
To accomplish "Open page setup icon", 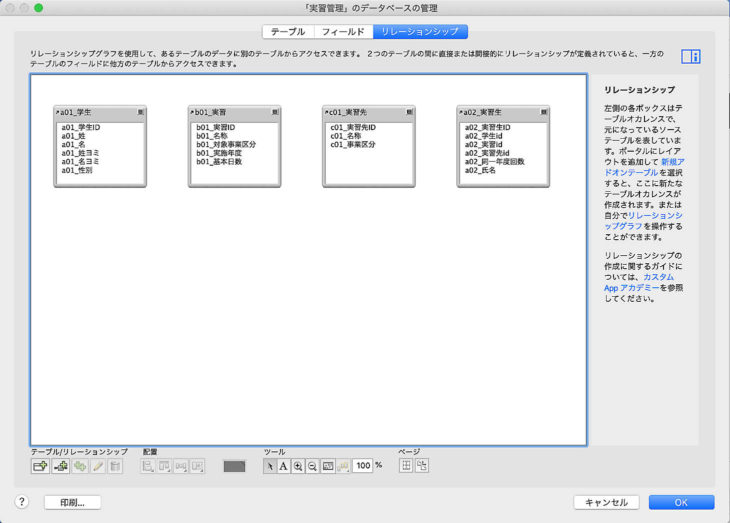I will pos(422,466).
